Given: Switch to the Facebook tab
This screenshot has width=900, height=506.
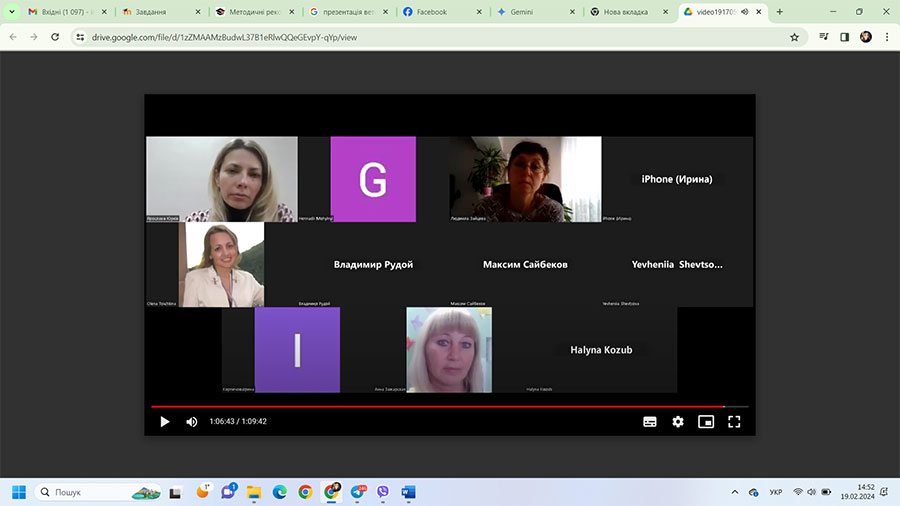Looking at the screenshot, I should point(440,12).
